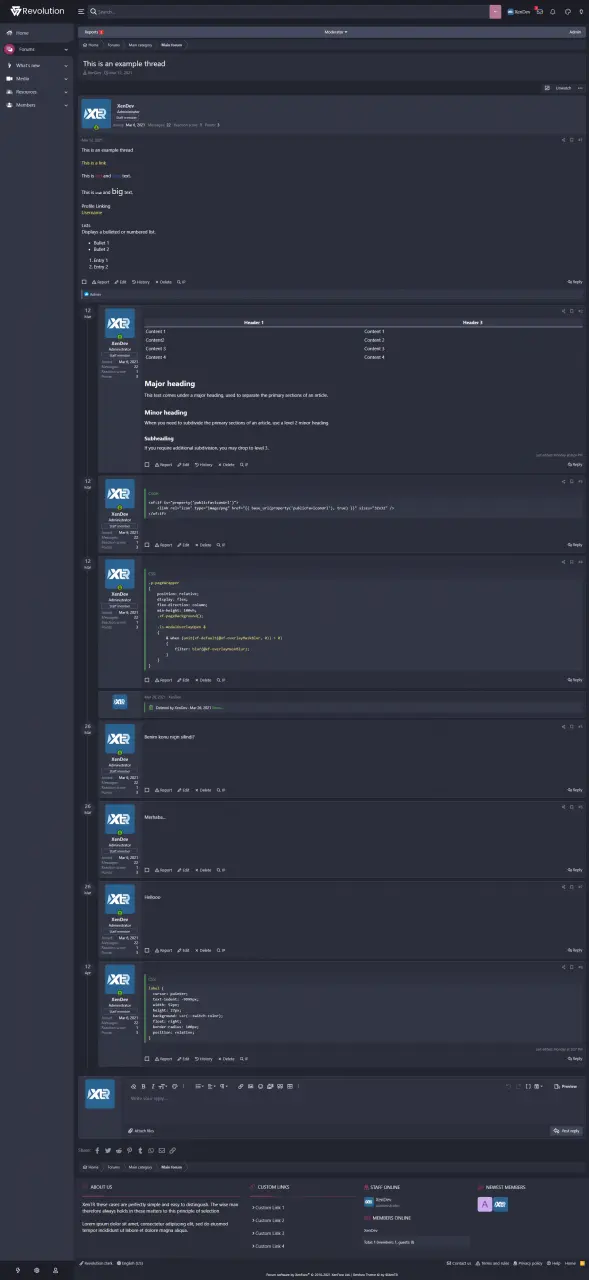Click the bold icon in the reply editor
The image size is (589, 1280).
click(143, 1086)
